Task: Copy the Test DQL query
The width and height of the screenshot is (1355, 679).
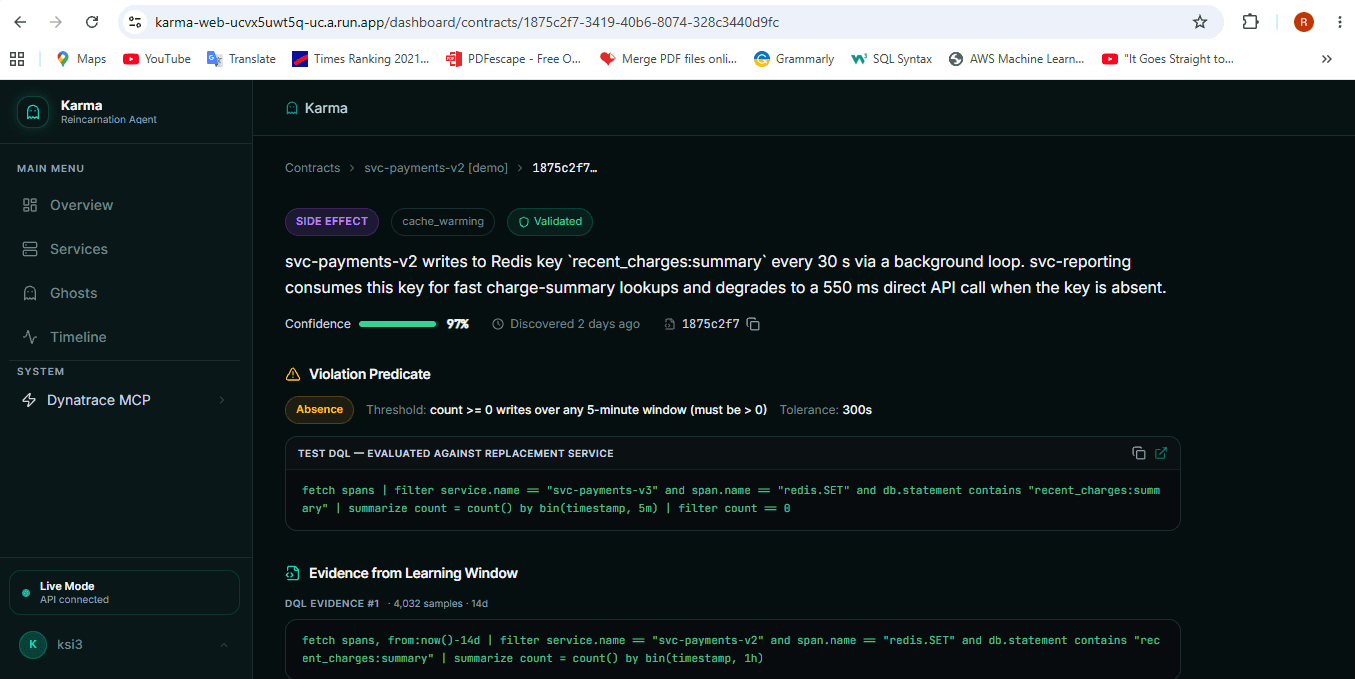Action: coord(1139,453)
